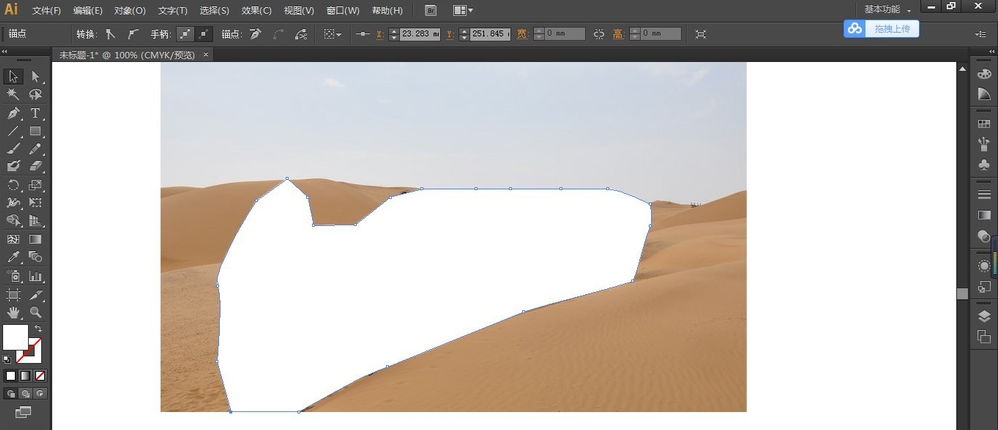Click the X coordinate input field

tap(418, 34)
